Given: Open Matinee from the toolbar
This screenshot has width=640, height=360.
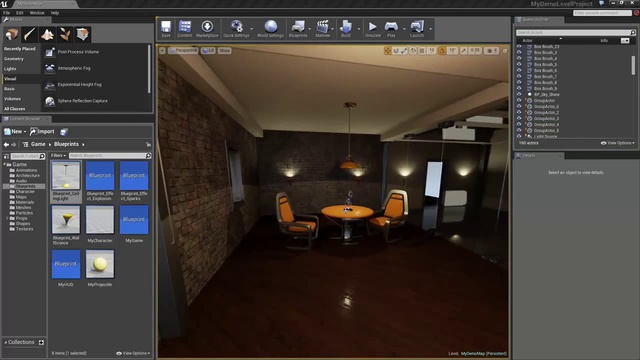Looking at the screenshot, I should click(x=322, y=29).
